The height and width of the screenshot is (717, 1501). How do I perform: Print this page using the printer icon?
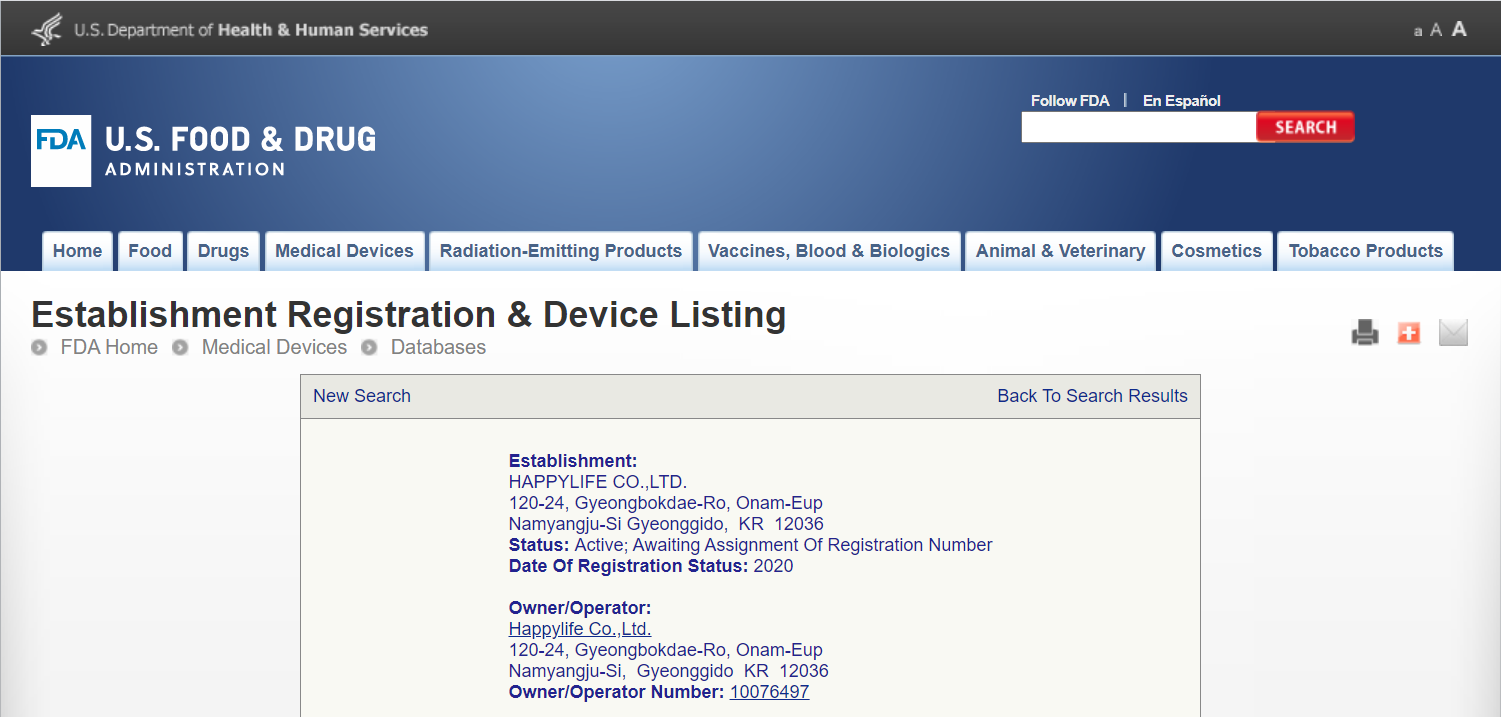point(1365,333)
